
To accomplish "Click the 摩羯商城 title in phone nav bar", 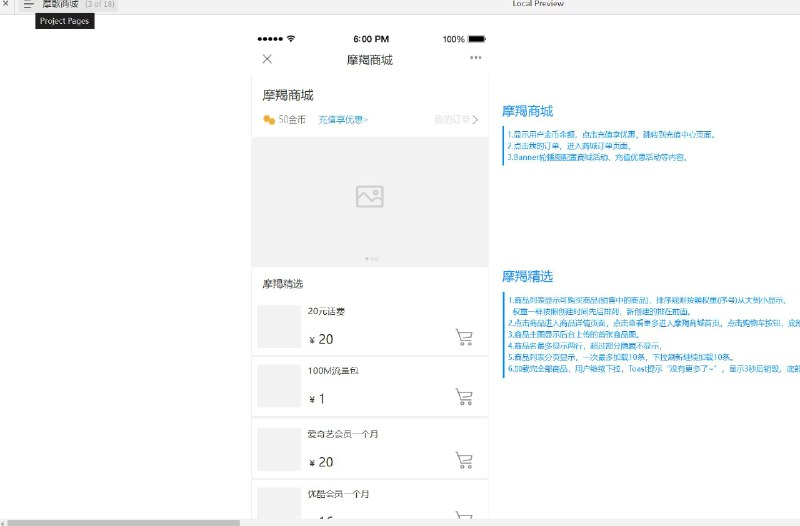I will coord(370,60).
